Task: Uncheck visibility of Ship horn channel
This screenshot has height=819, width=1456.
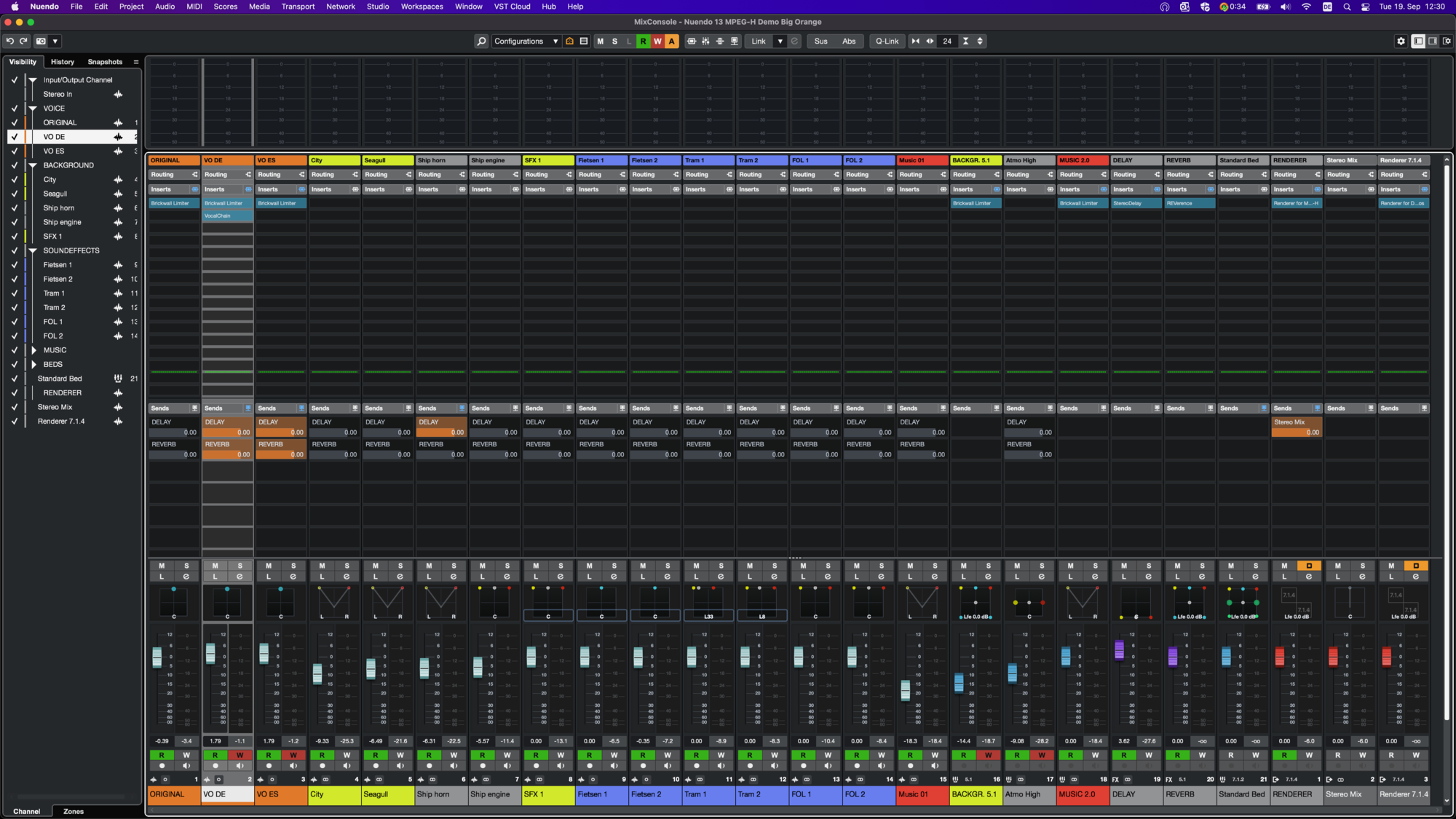Action: click(14, 208)
